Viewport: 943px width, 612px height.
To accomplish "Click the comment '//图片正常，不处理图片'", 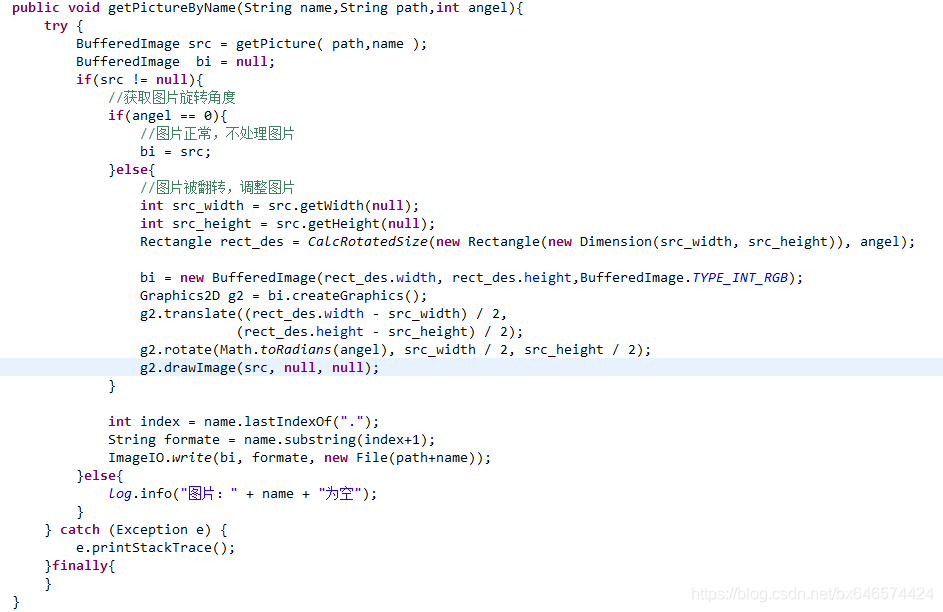I will coord(217,134).
